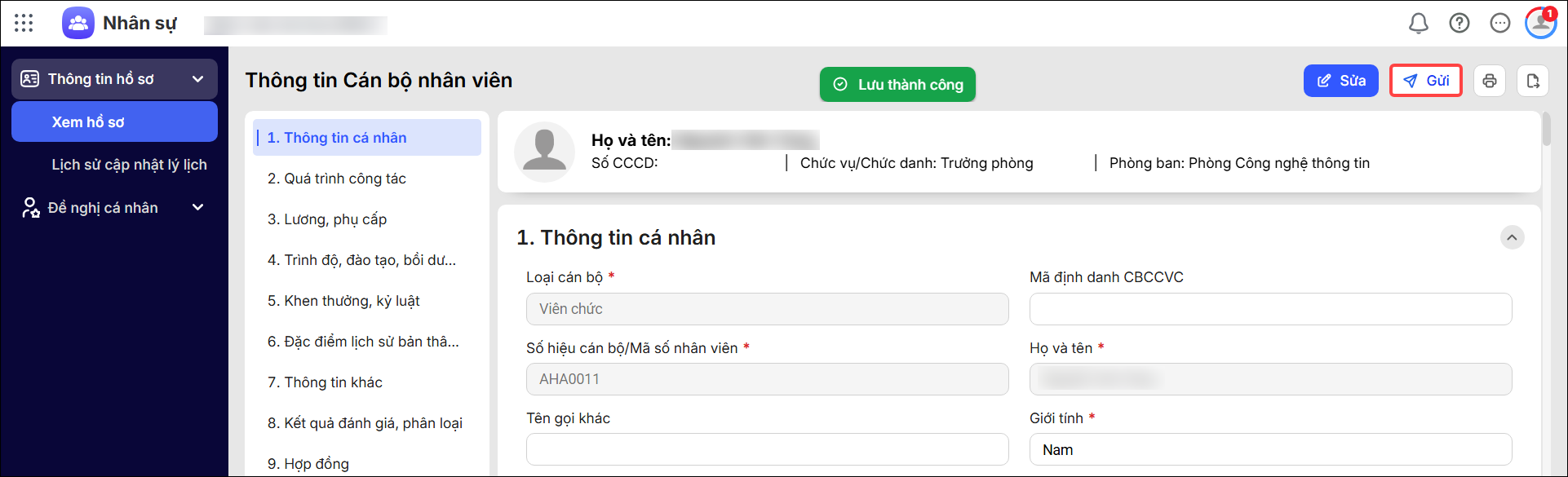
Task: Open the app launcher grid icon
Action: 24,23
